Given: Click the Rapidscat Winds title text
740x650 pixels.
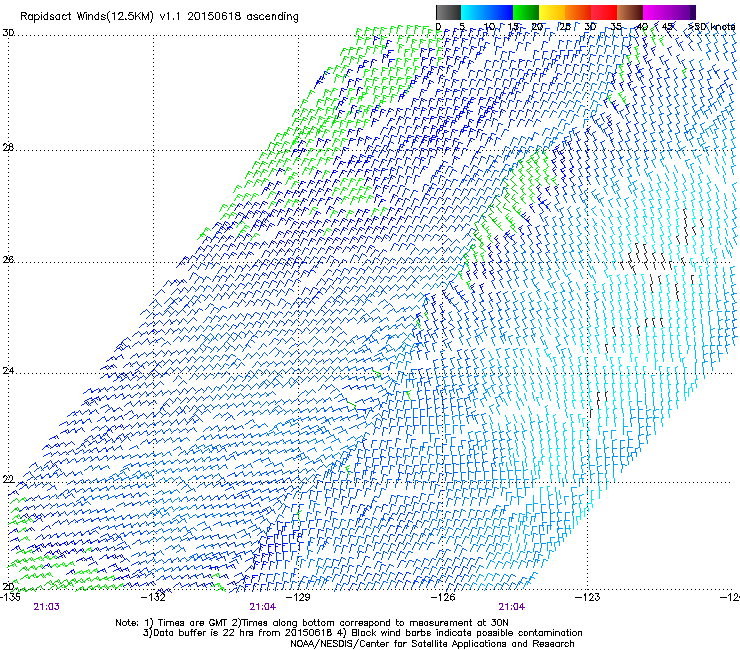Looking at the screenshot, I should click(x=159, y=17).
